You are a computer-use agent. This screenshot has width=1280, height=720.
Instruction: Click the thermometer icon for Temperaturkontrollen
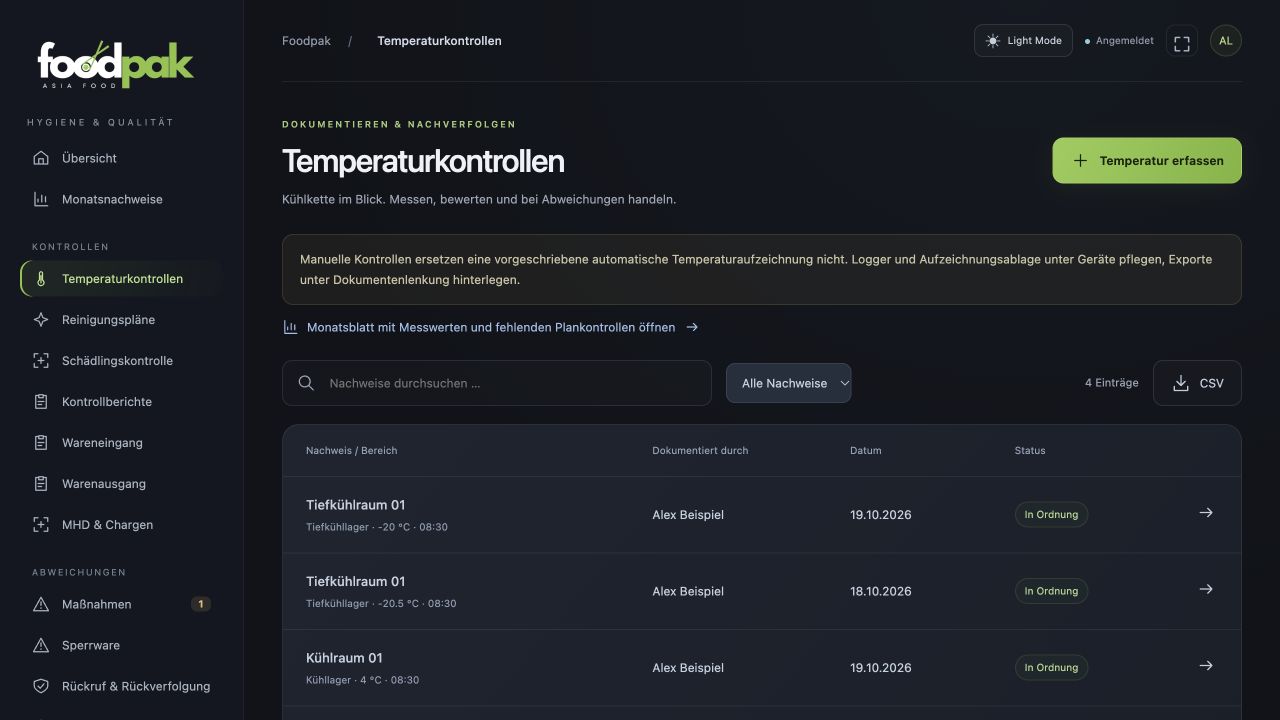click(x=41, y=279)
